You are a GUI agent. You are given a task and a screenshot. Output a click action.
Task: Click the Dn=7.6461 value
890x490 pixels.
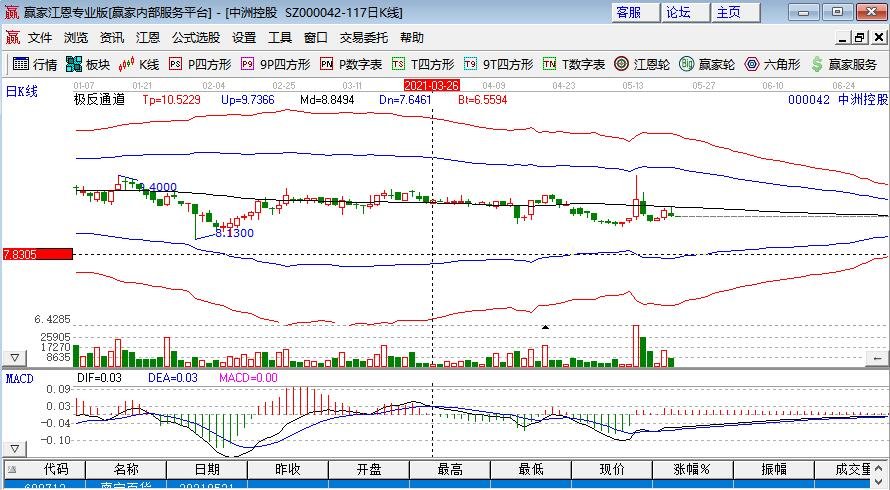[405, 100]
